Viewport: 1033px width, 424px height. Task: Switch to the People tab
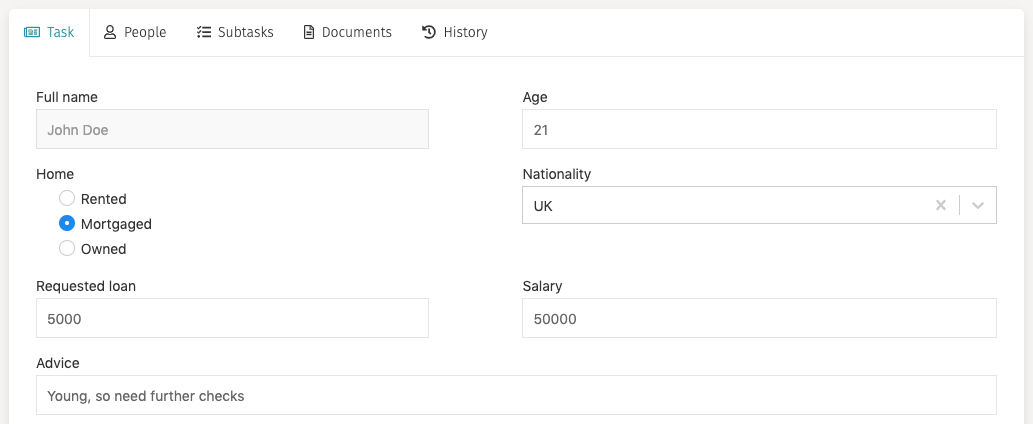[x=135, y=32]
